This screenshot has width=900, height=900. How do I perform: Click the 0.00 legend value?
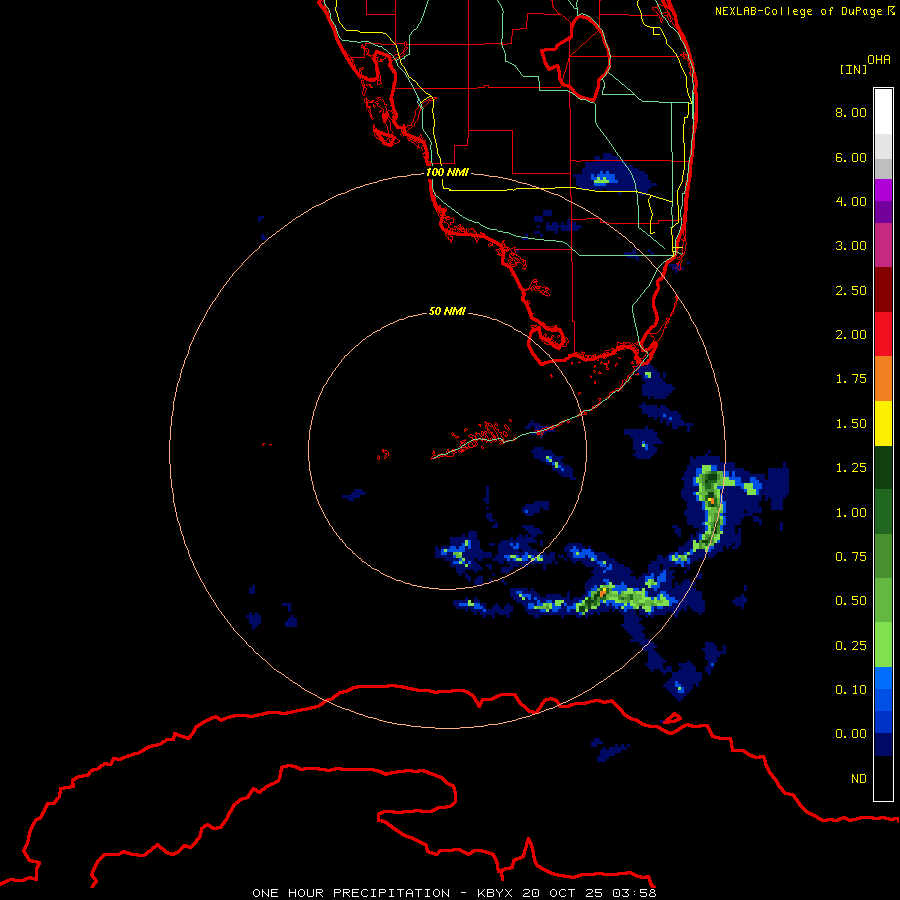click(x=851, y=734)
